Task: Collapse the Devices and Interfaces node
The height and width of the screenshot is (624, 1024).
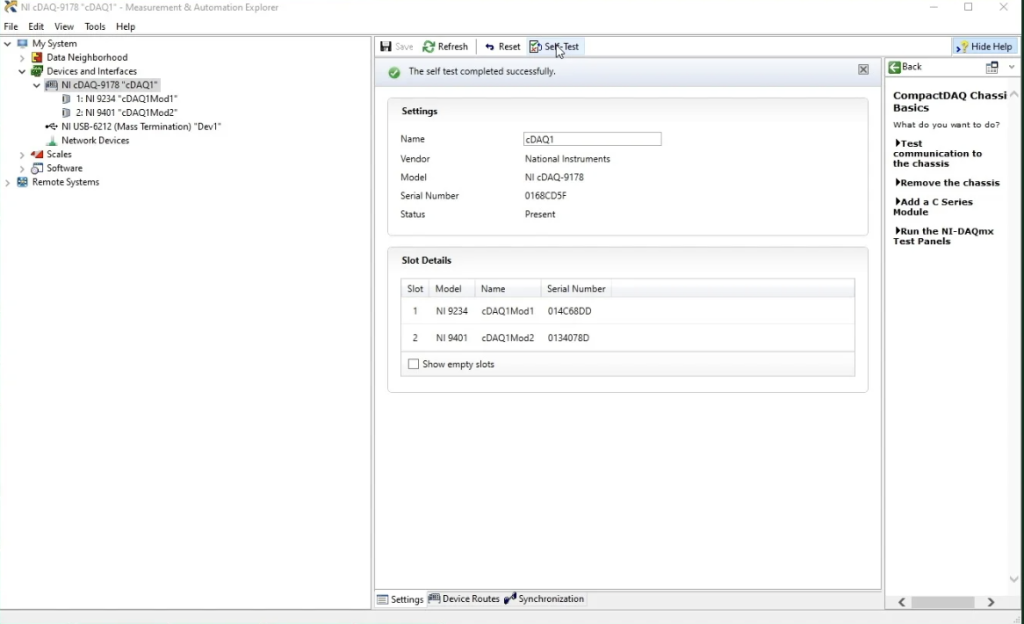Action: (x=22, y=71)
